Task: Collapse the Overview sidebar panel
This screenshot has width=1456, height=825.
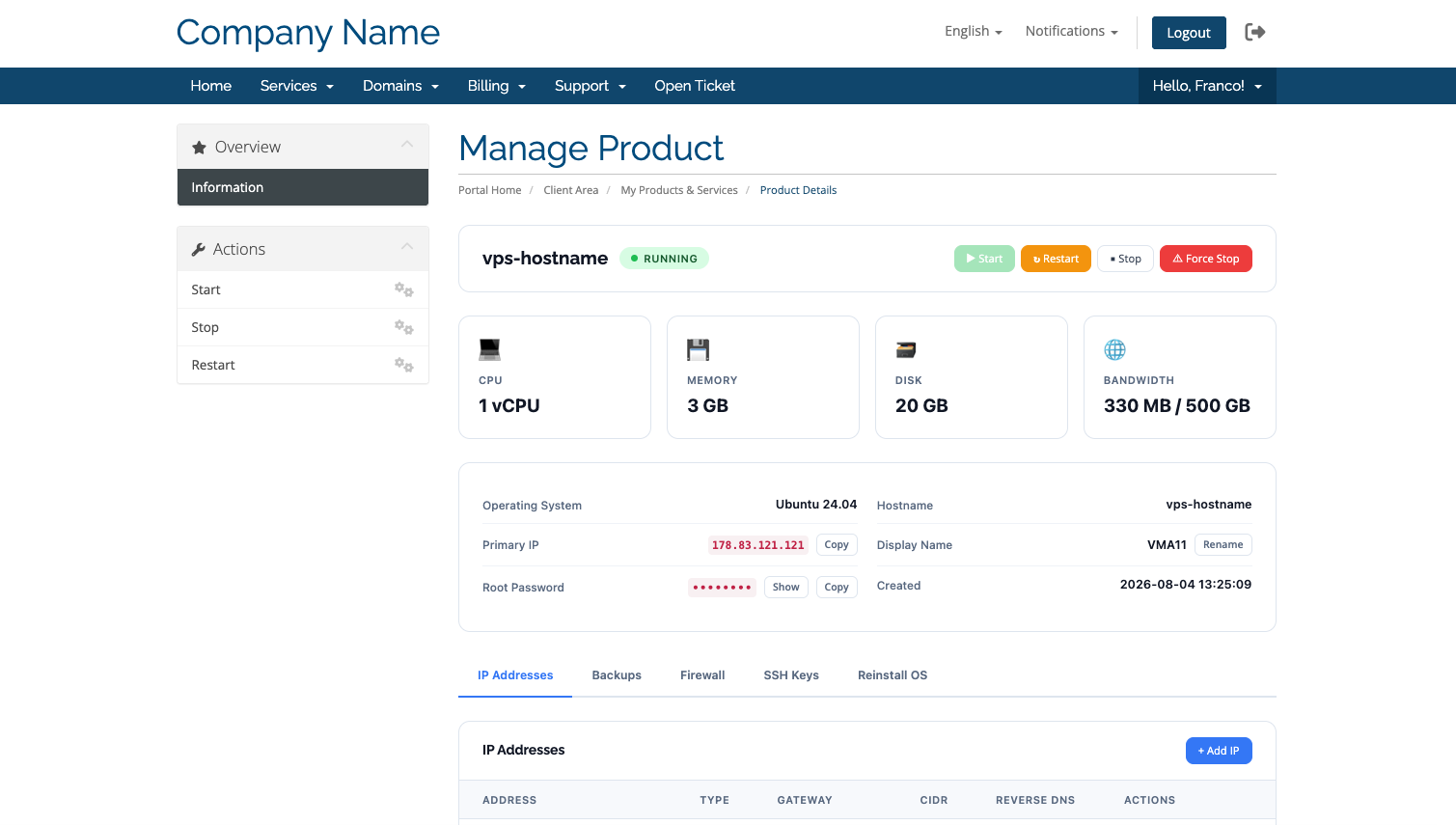Action: 407,145
